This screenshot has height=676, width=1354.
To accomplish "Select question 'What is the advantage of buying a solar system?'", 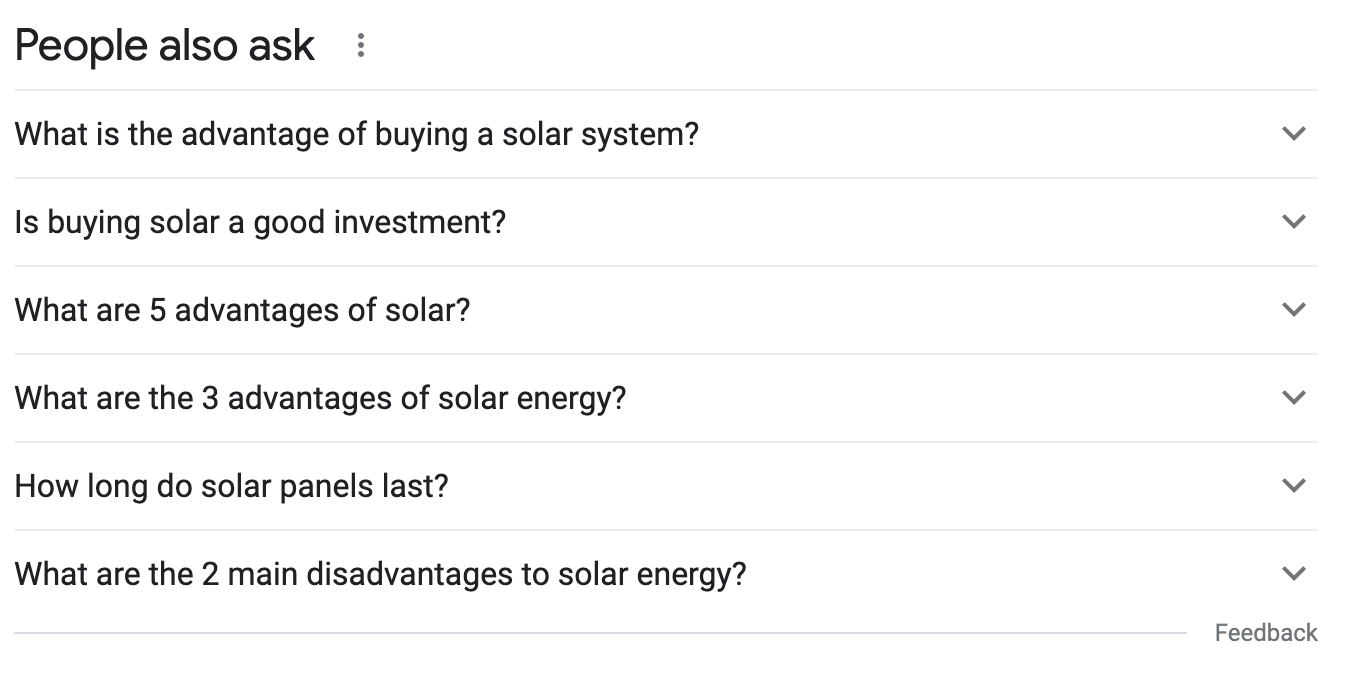I will pos(356,134).
